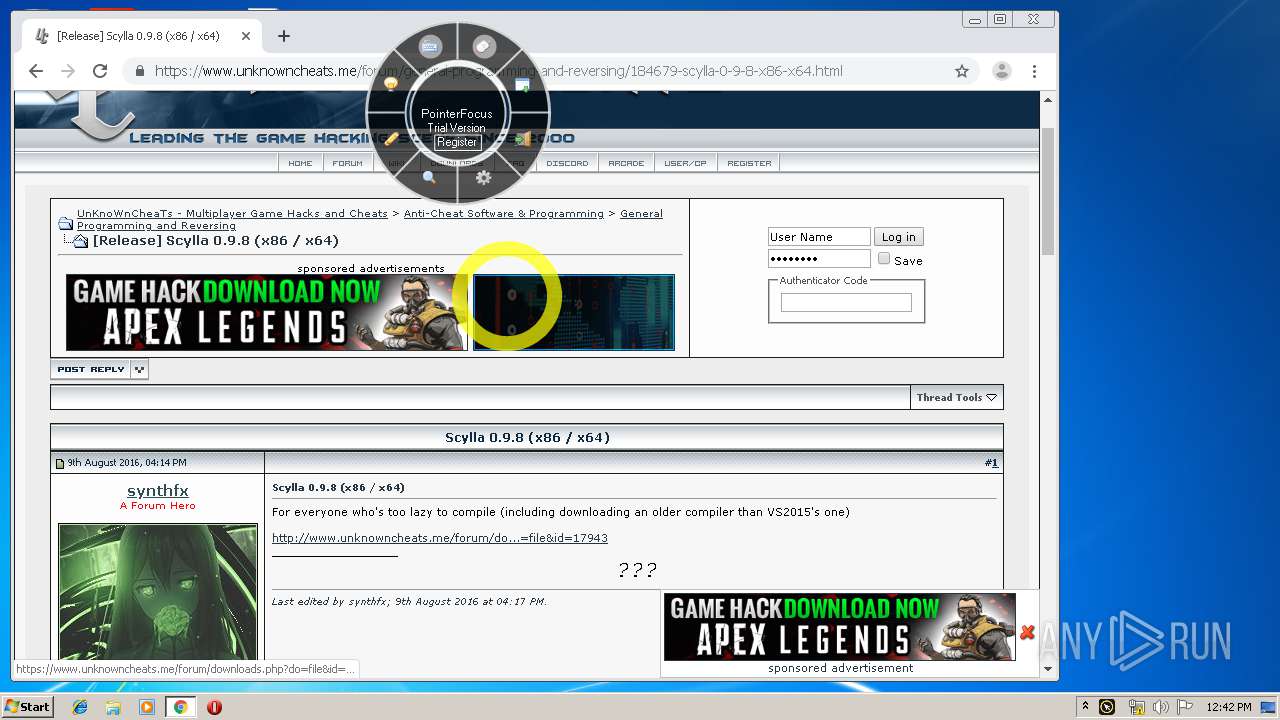The width and height of the screenshot is (1280, 720).
Task: Open the Chrome profile avatar
Action: point(1001,71)
